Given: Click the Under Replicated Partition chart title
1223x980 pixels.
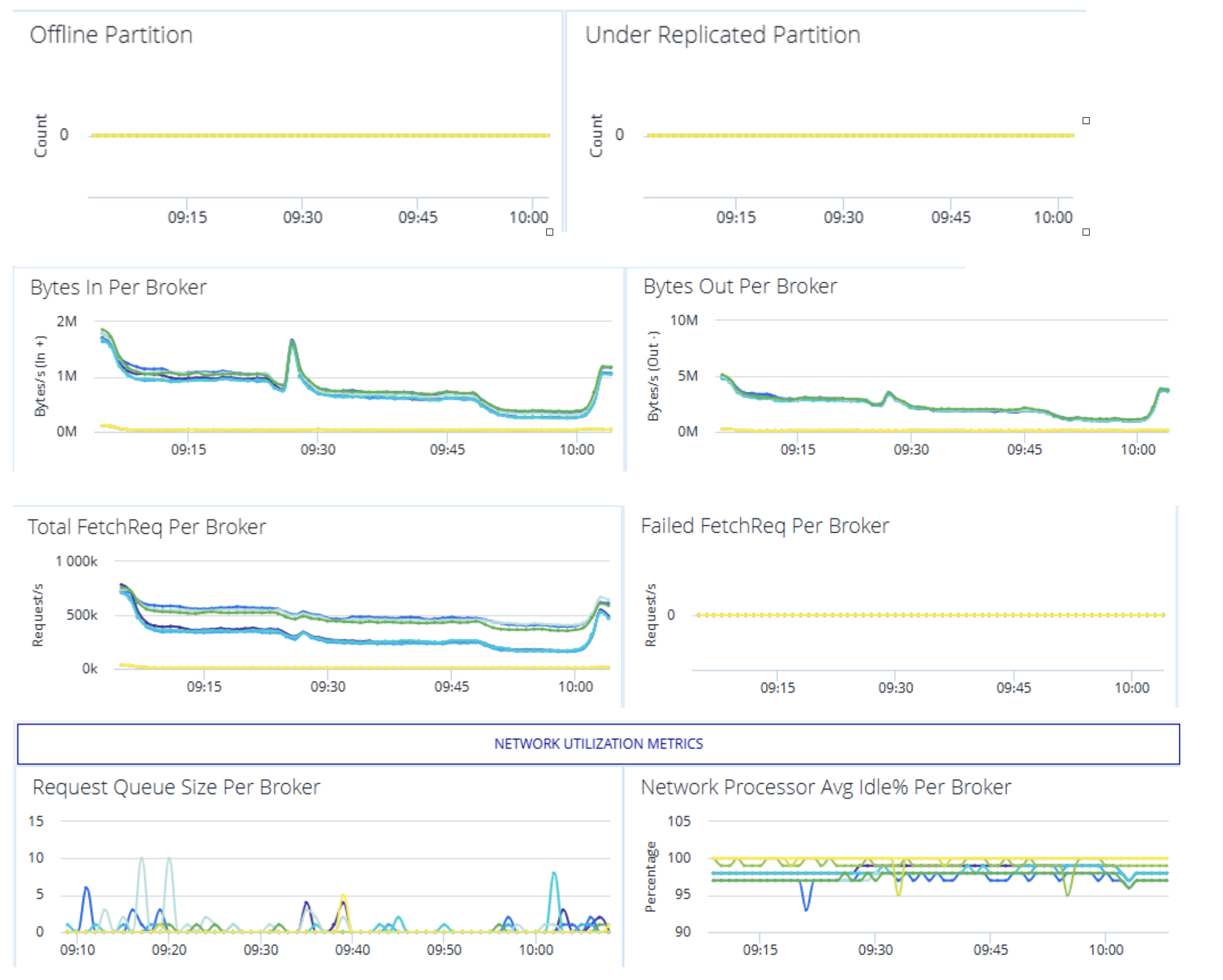Looking at the screenshot, I should 722,35.
